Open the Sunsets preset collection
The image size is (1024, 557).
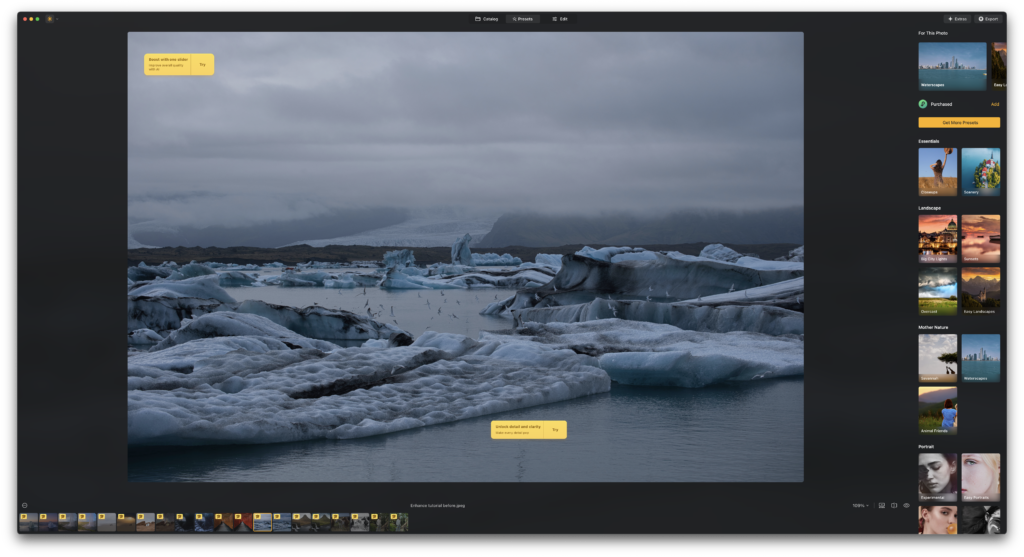click(980, 239)
